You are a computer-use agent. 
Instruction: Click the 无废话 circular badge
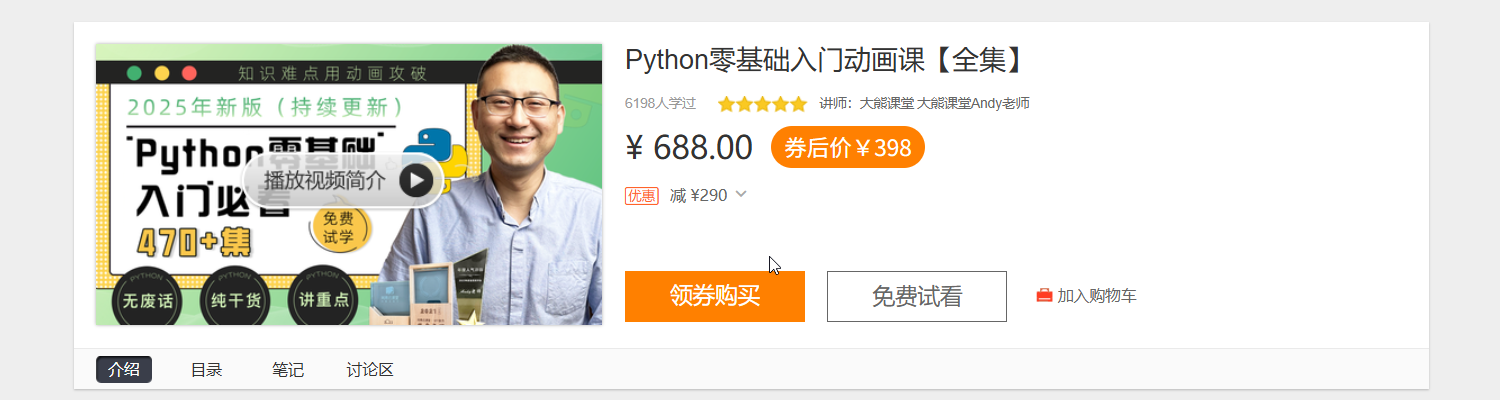[x=146, y=296]
